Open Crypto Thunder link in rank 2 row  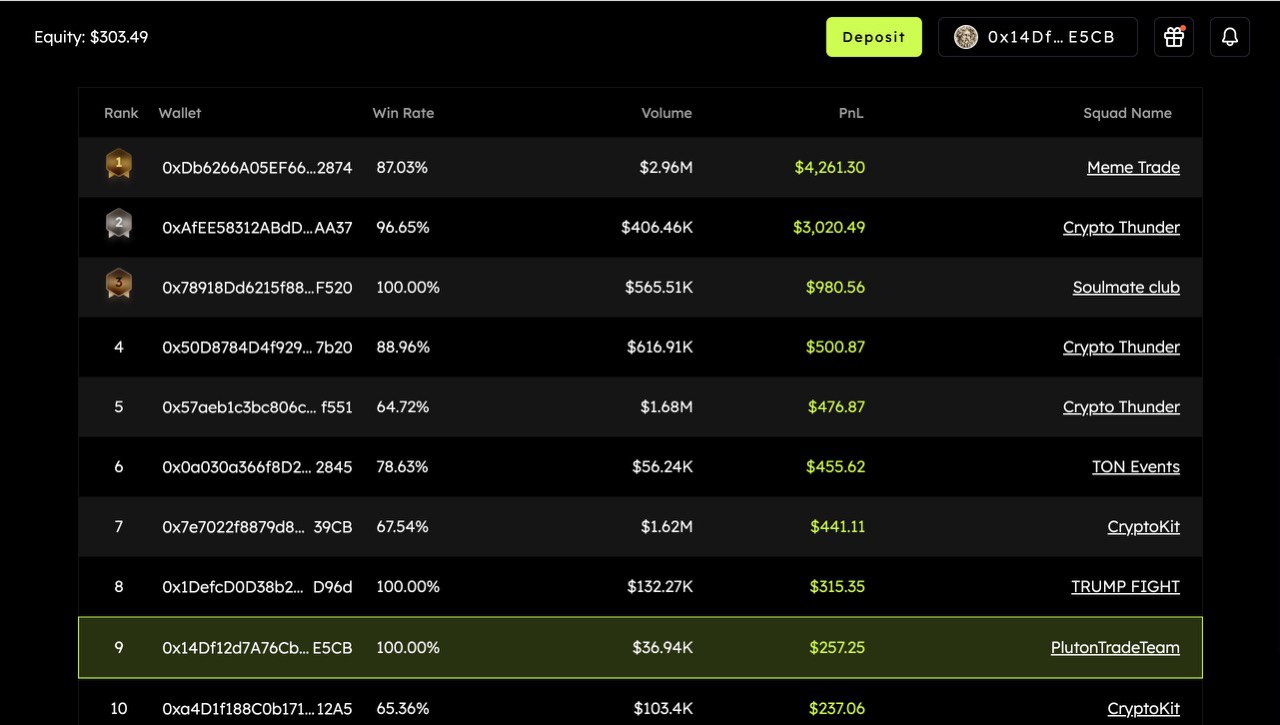[1121, 228]
